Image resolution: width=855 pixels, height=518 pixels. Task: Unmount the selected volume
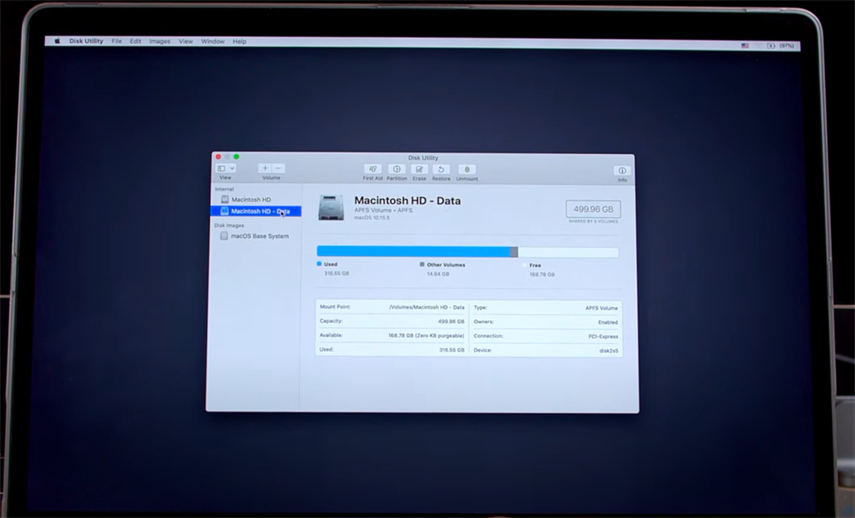(x=467, y=170)
